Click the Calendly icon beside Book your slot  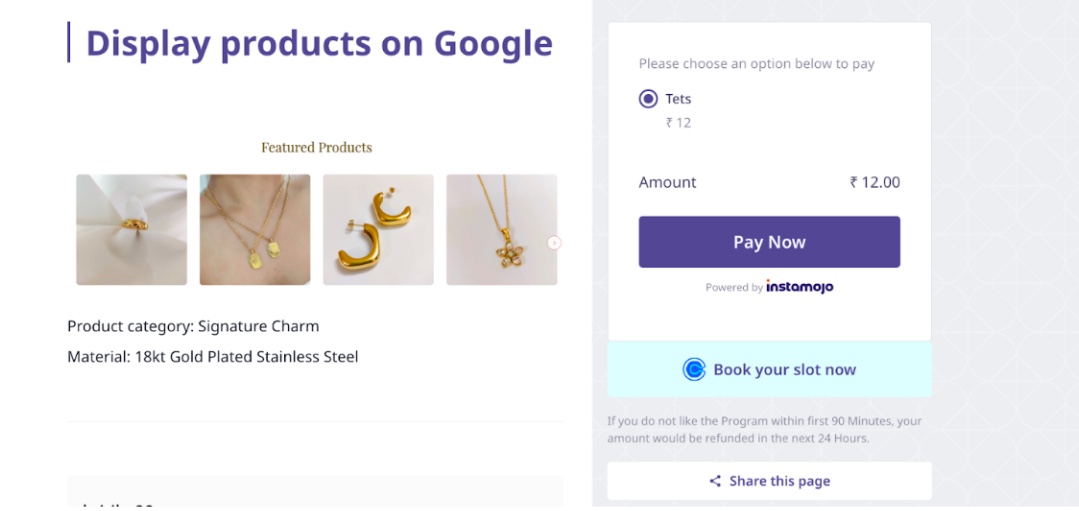pyautogui.click(x=694, y=370)
